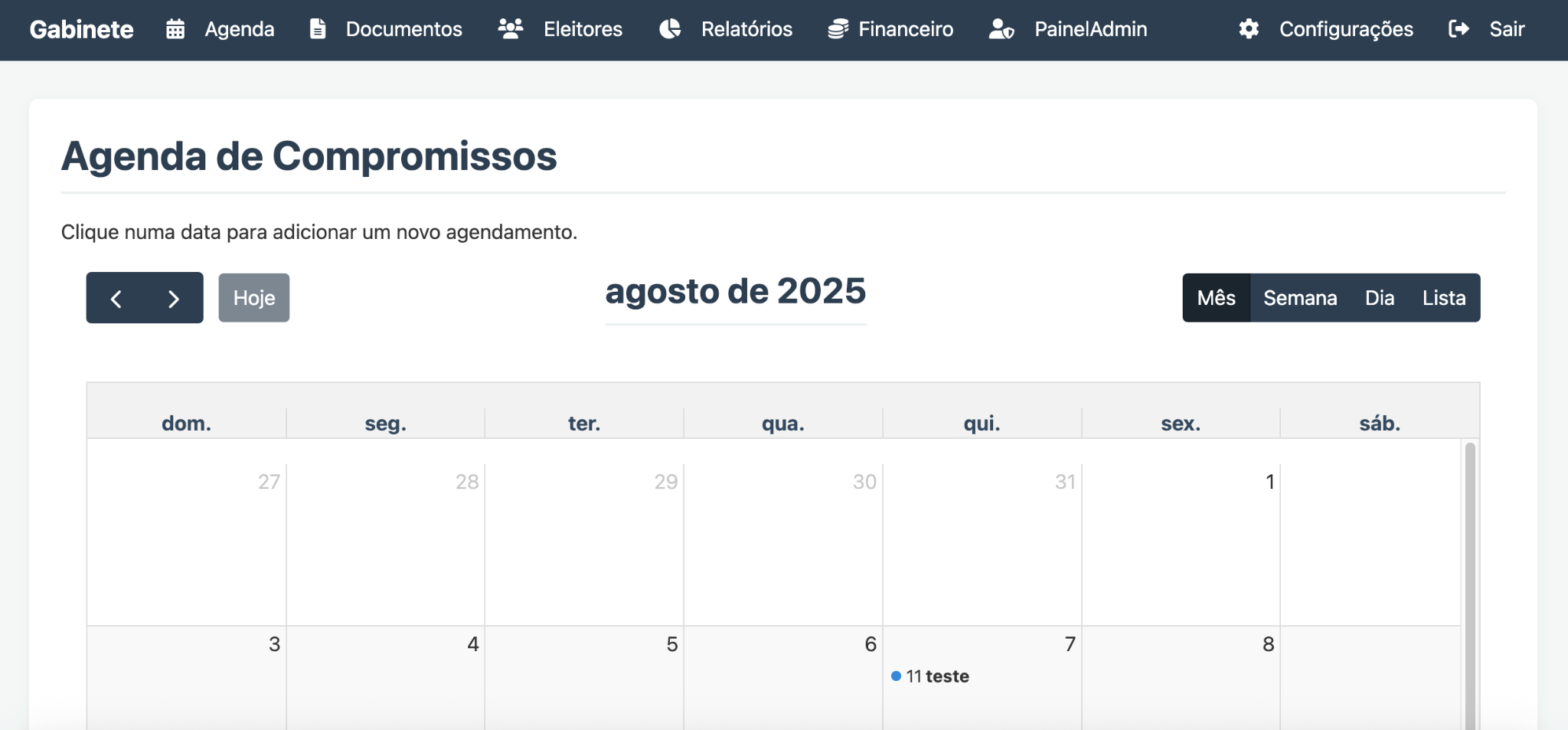Viewport: 1568px width, 730px height.
Task: Click the pie chart icon beside Relatórios
Action: (670, 29)
